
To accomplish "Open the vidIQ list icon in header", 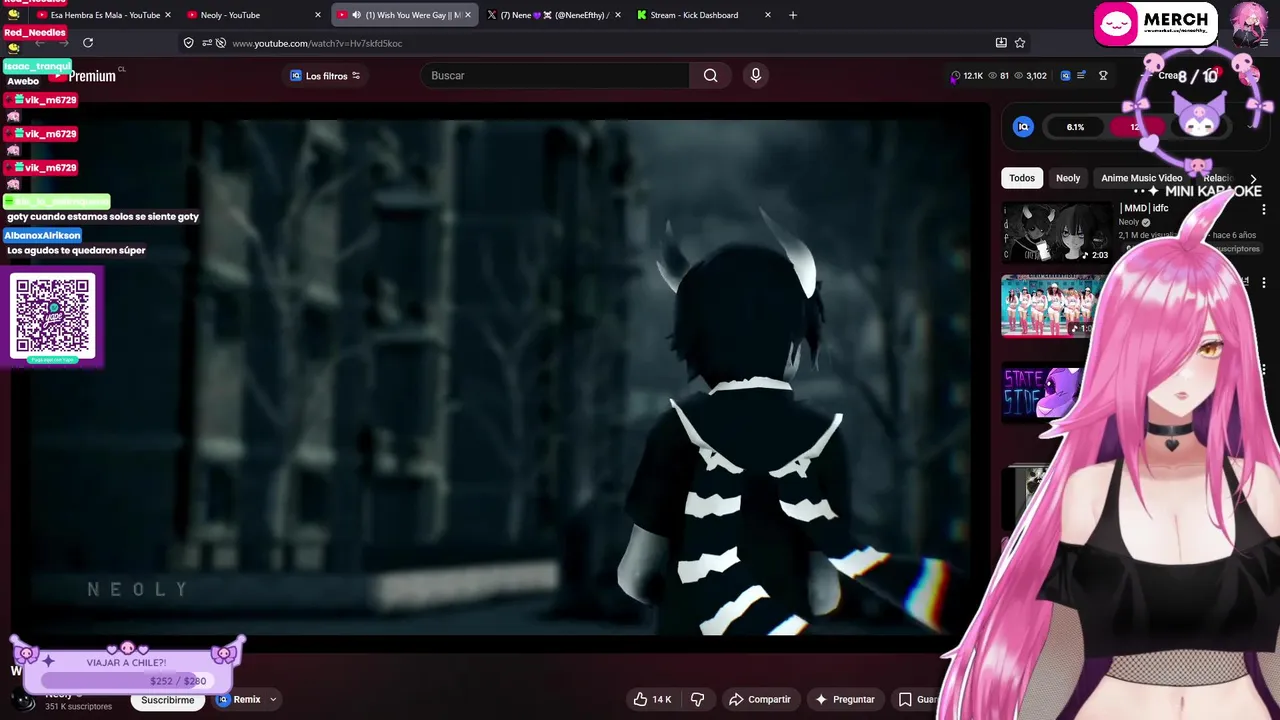I will [x=1082, y=76].
